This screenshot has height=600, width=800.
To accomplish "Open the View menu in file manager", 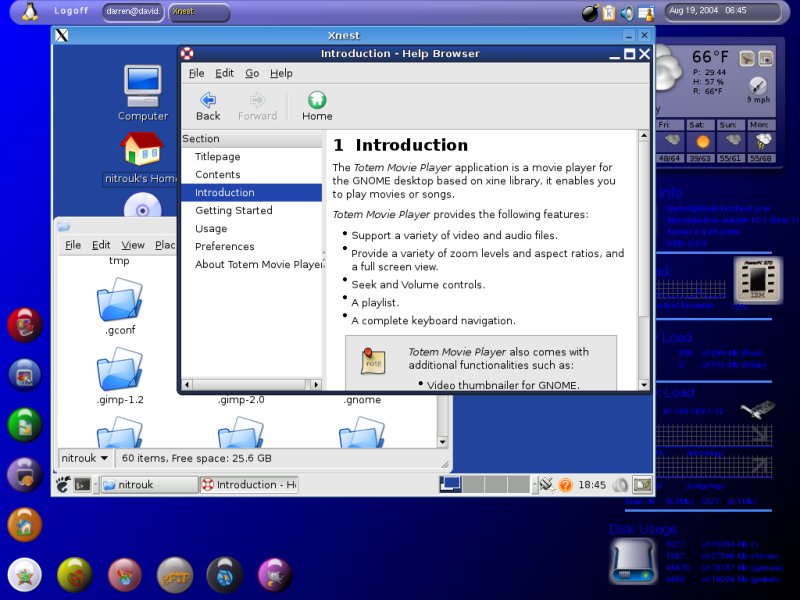I will pos(133,245).
